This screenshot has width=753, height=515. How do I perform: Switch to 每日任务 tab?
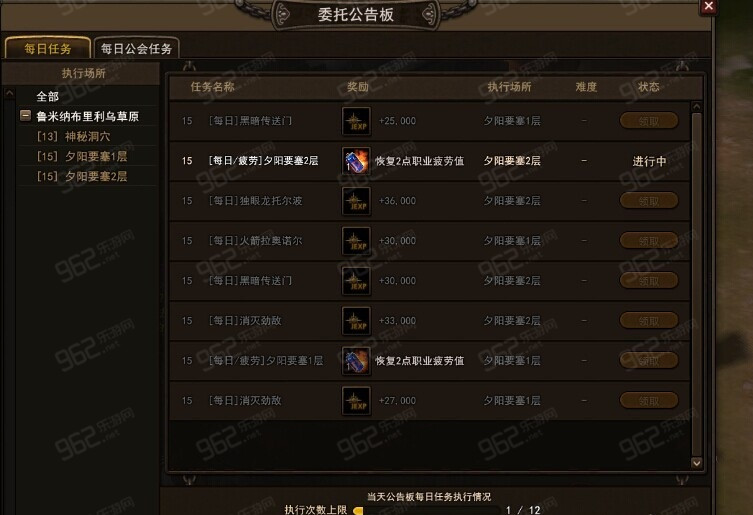48,49
